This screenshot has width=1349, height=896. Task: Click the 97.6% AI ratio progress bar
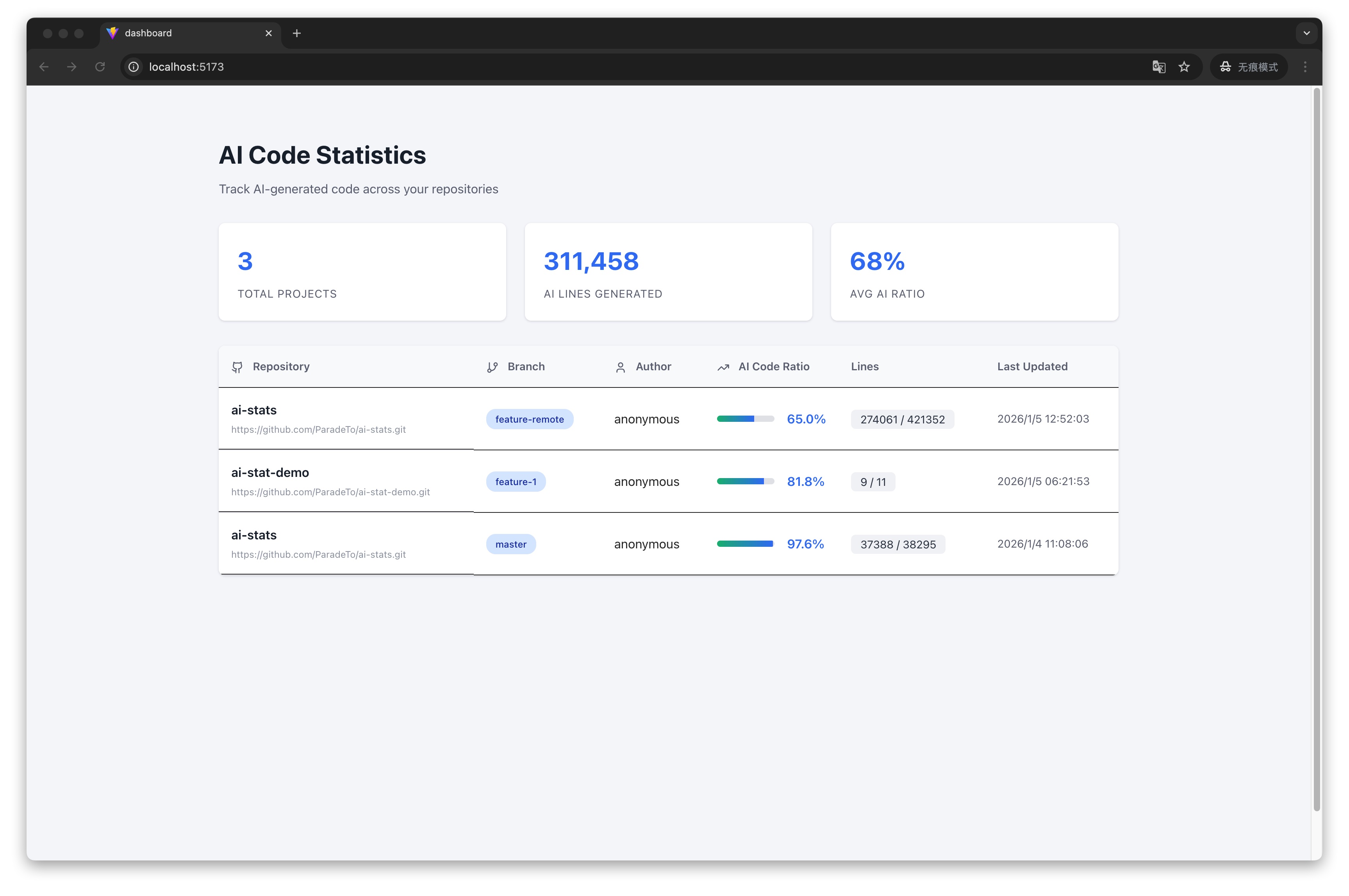pyautogui.click(x=745, y=544)
